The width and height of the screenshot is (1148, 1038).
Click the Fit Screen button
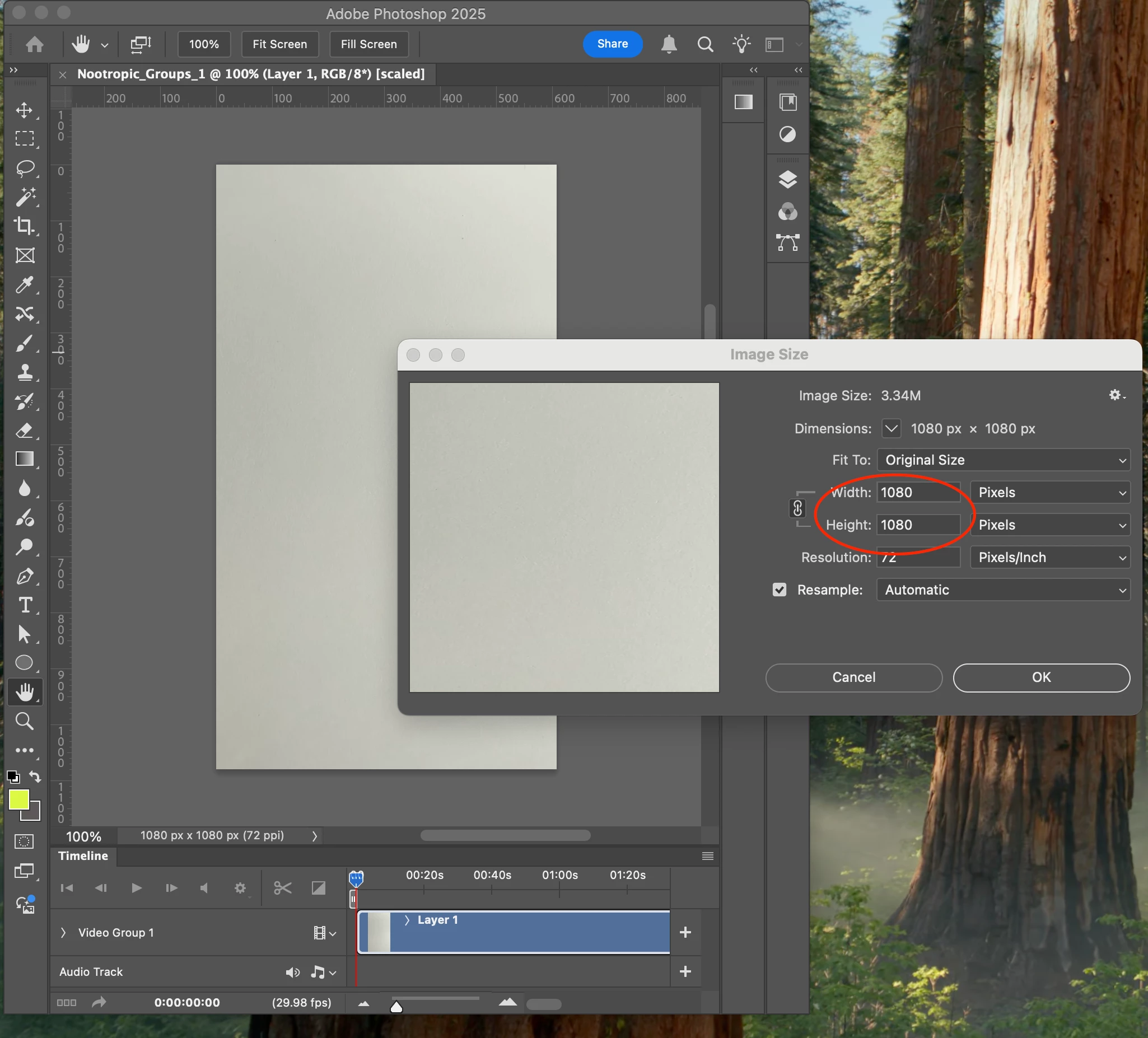point(279,44)
